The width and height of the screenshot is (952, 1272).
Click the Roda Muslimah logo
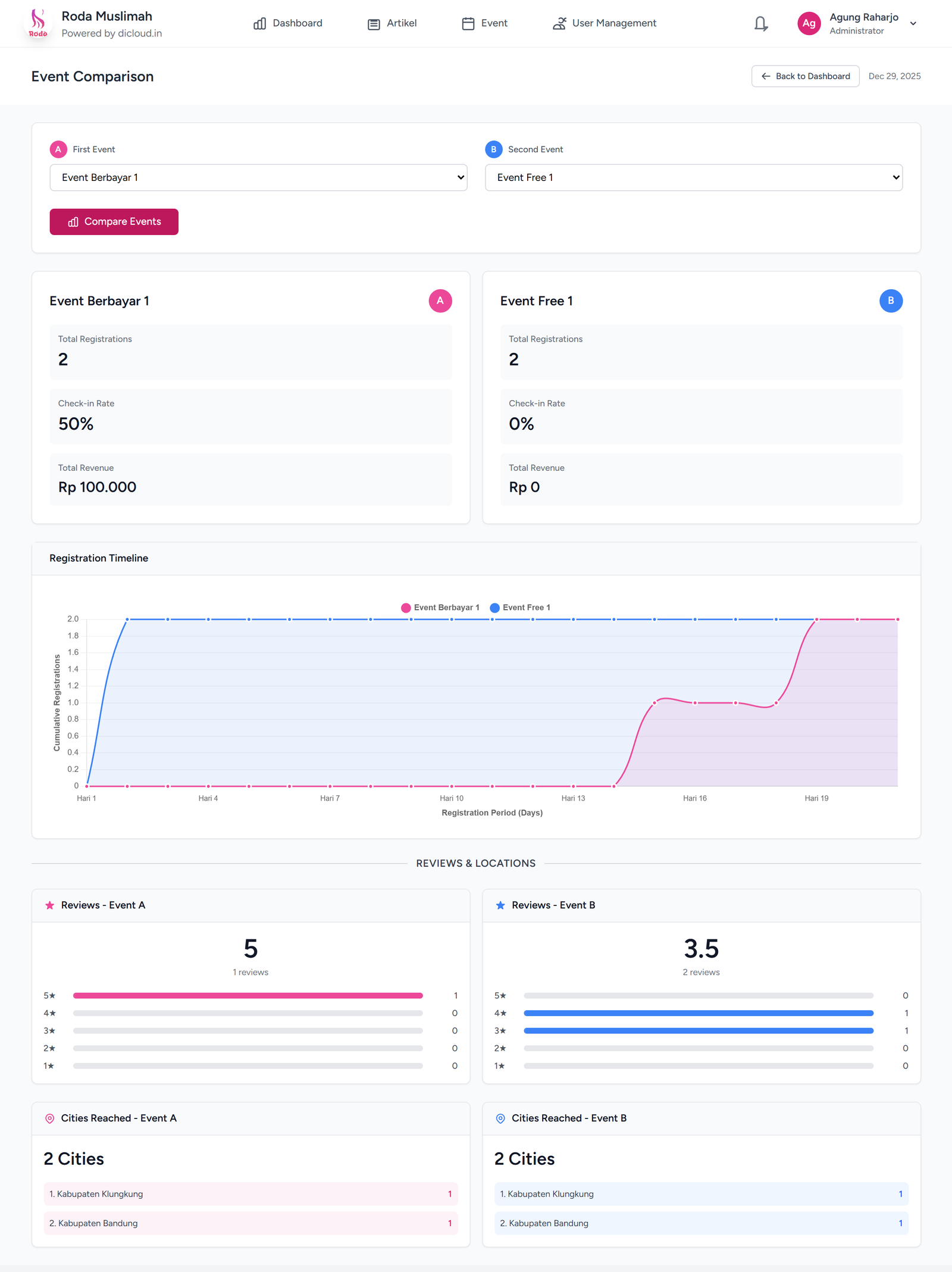38,23
